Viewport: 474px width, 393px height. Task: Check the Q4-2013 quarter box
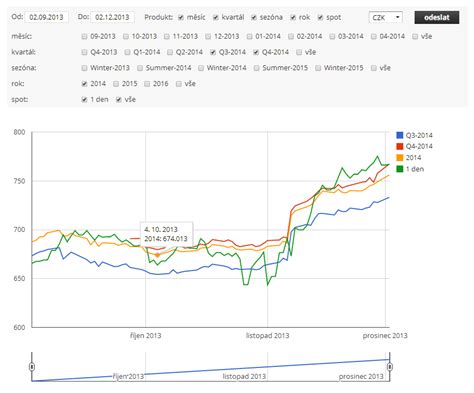pos(84,52)
